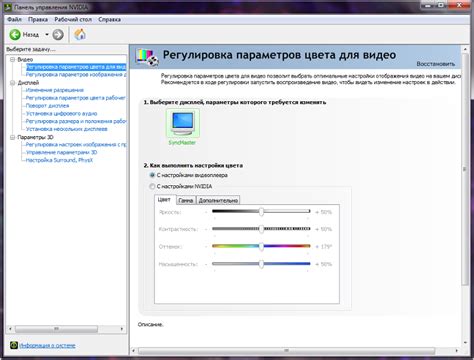Click the Восстановить link
474x360 pixels.
pos(436,64)
